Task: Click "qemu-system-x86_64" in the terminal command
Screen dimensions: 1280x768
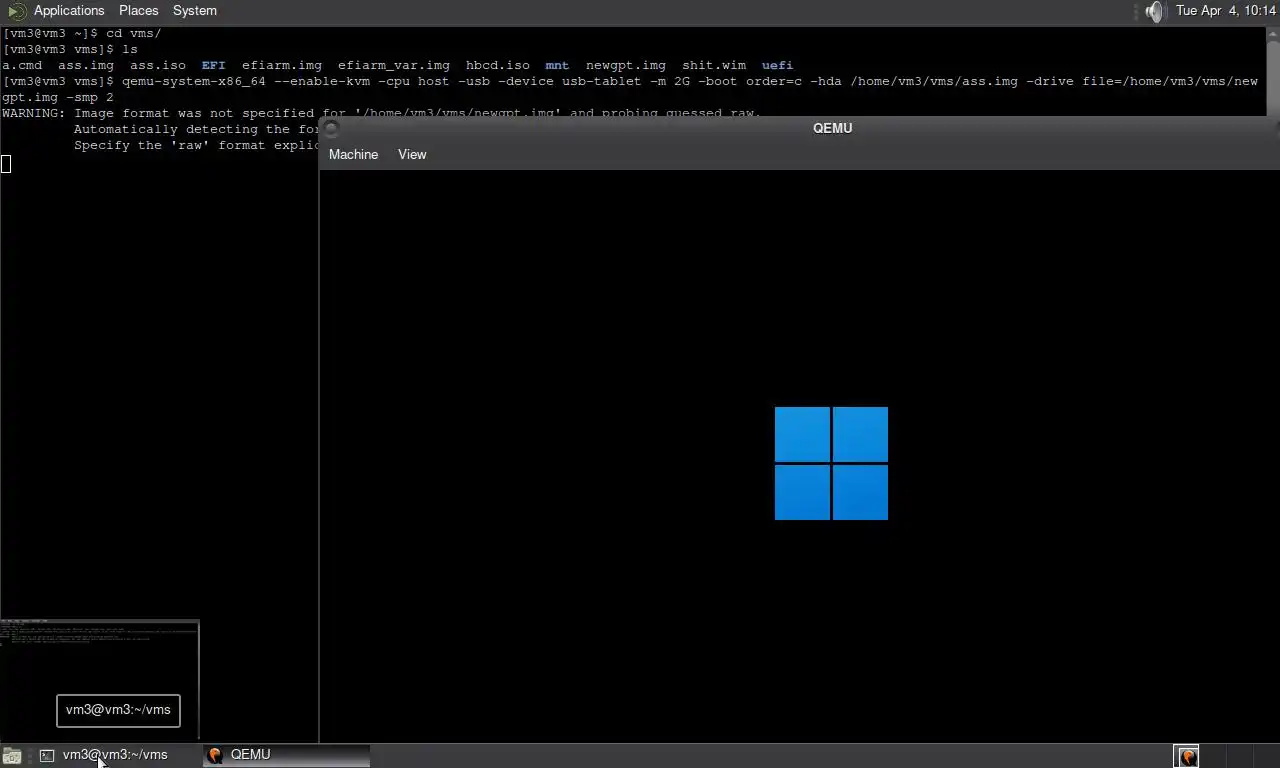Action: click(194, 81)
